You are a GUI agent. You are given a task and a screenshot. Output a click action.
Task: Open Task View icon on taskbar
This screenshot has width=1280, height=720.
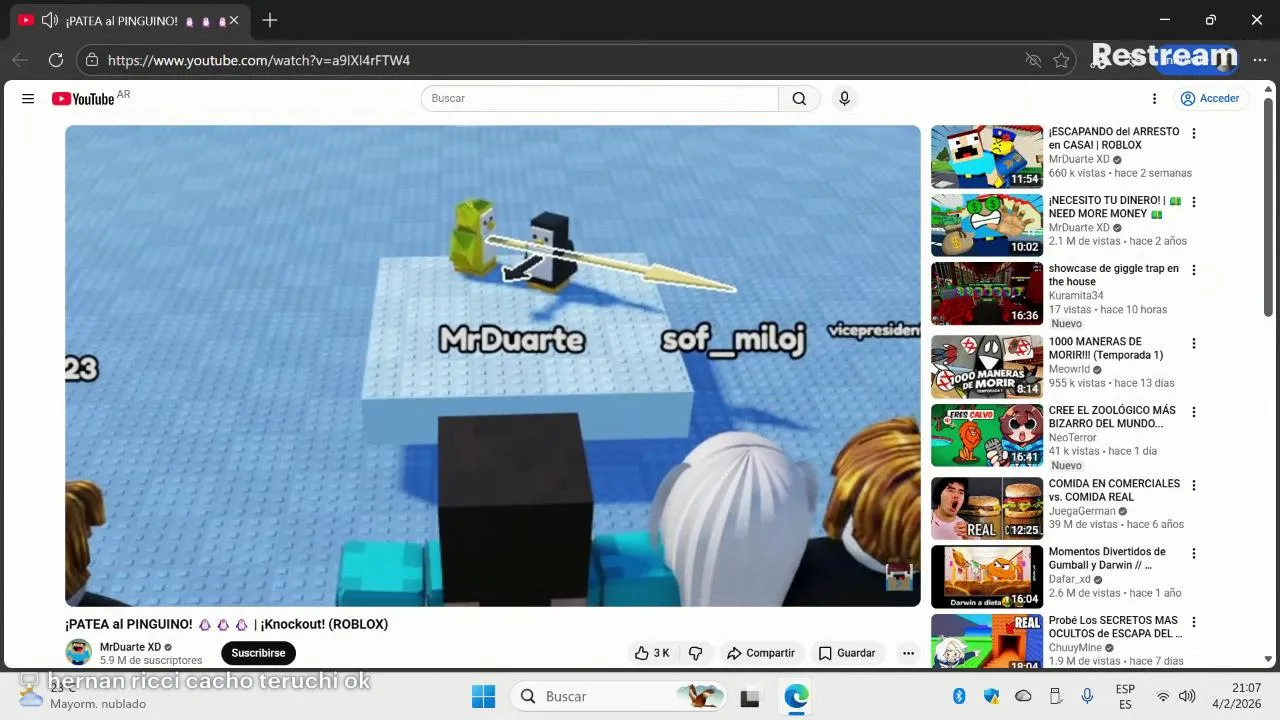point(750,697)
